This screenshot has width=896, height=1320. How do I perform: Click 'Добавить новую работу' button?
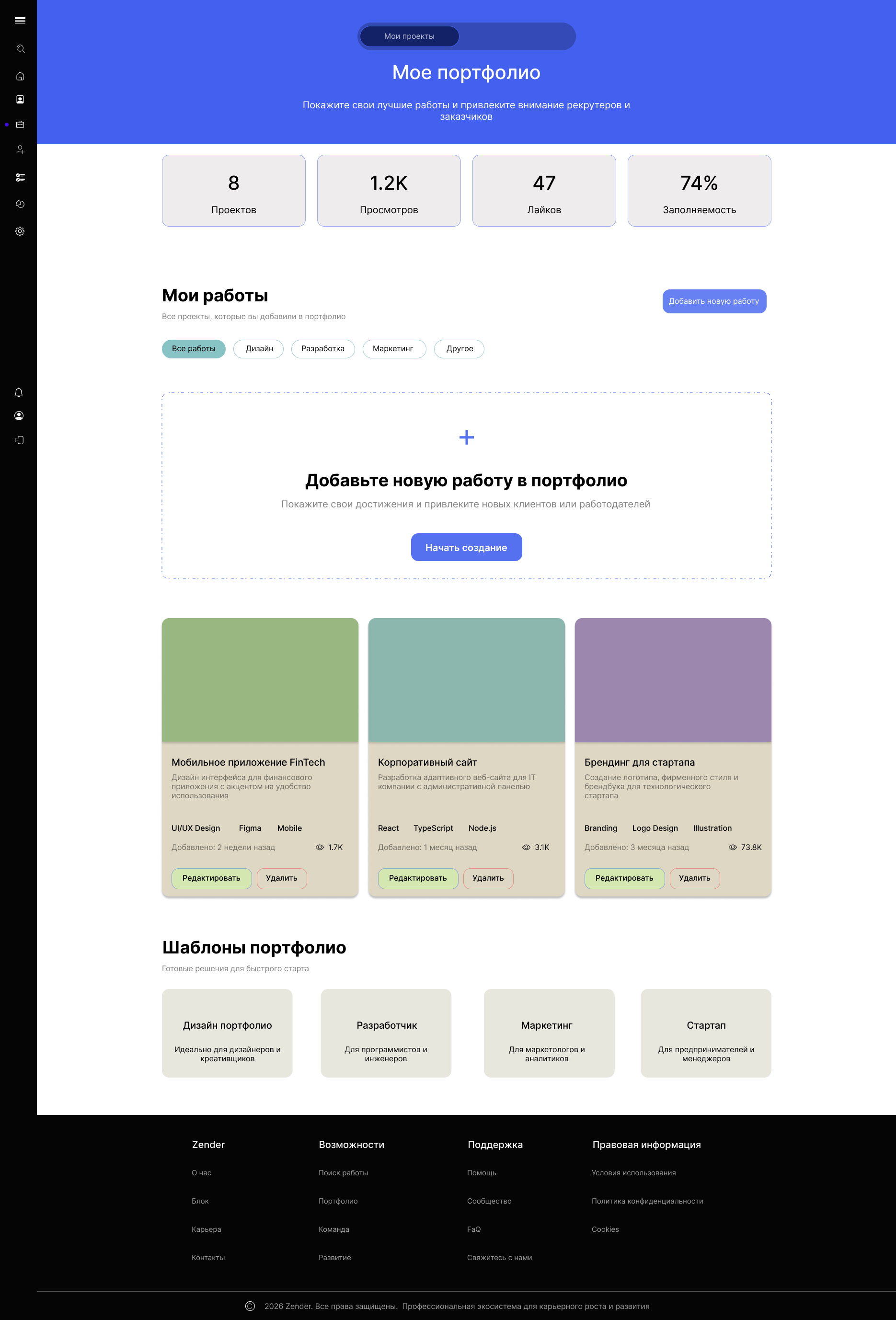point(714,301)
